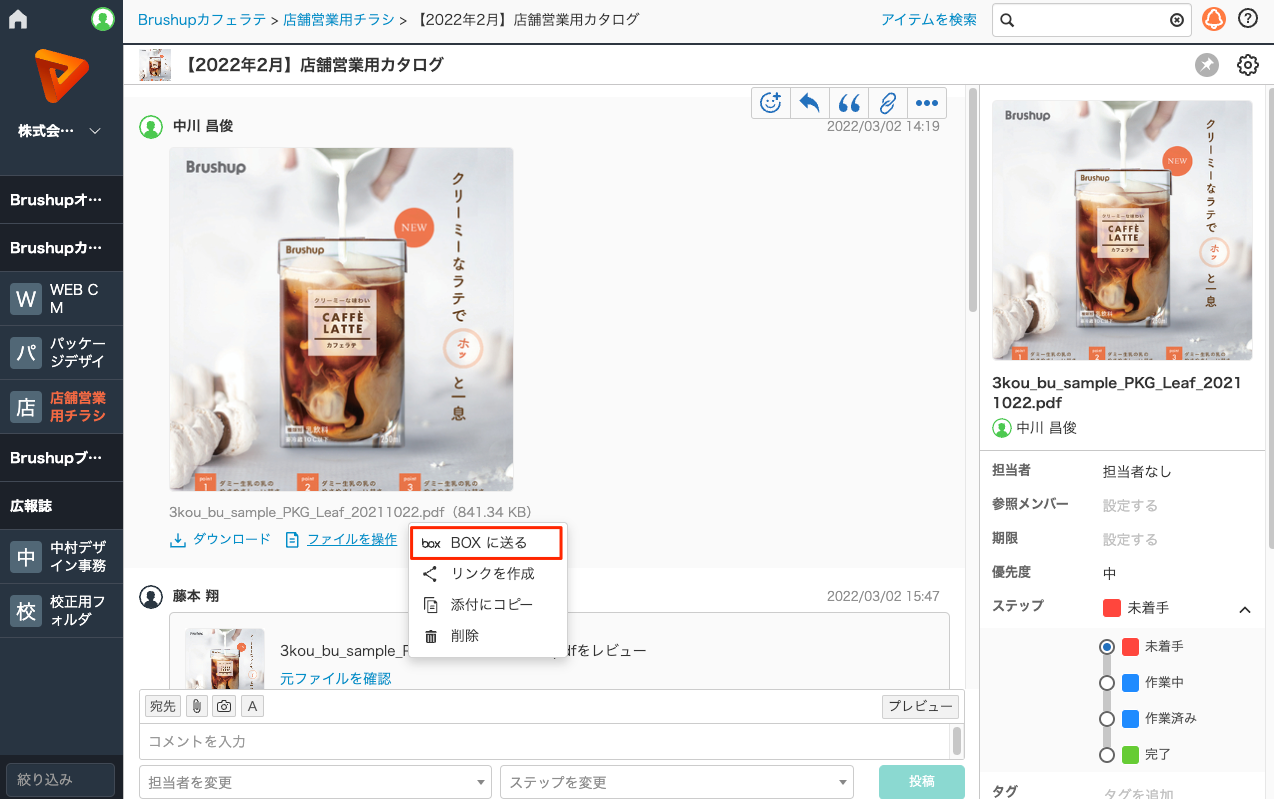This screenshot has height=799, width=1274.
Task: Click the blue swatch beside 作業中
Action: [1131, 683]
